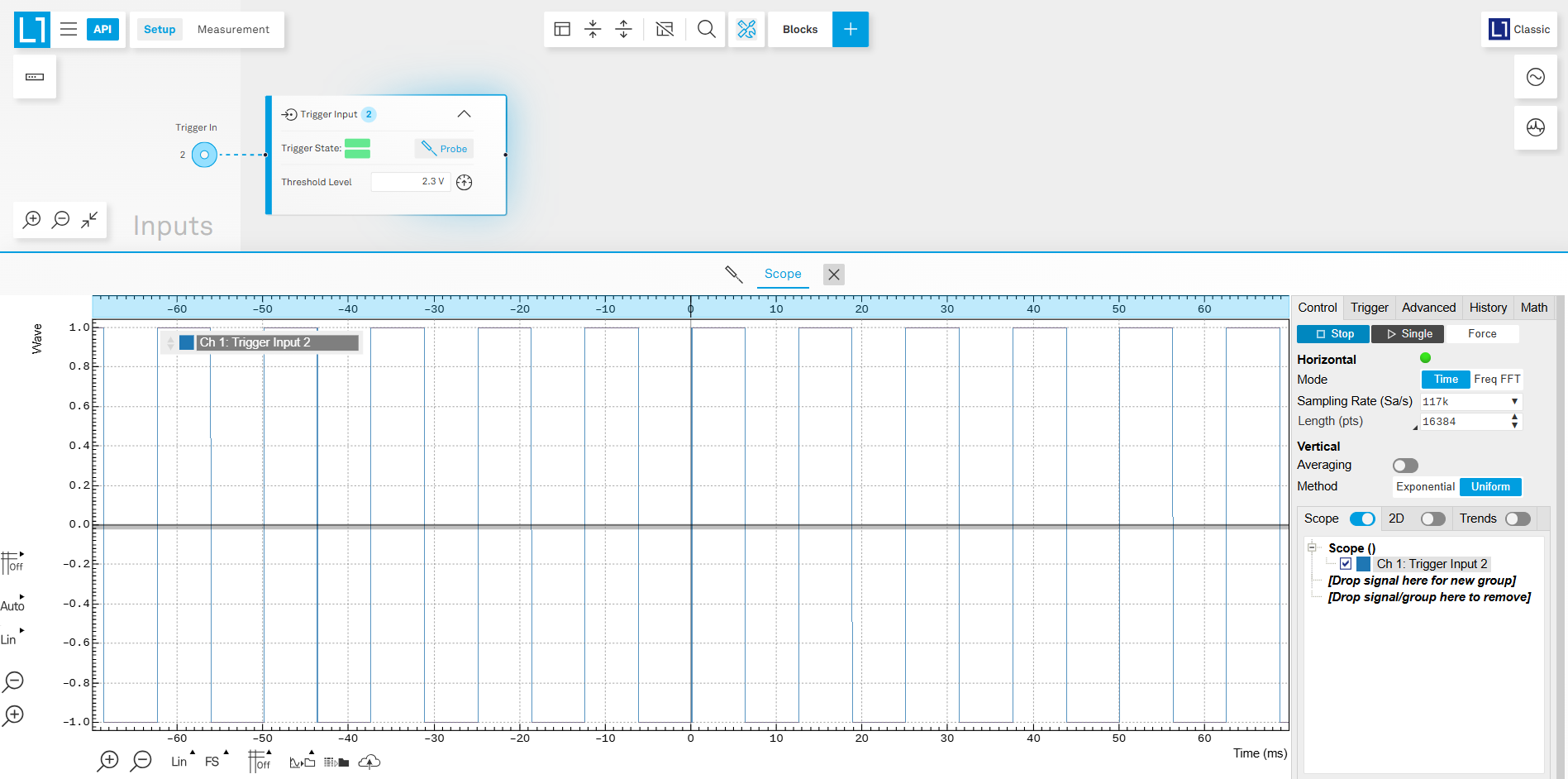Open the hamburger main menu
This screenshot has height=779, width=1568.
pyautogui.click(x=69, y=30)
